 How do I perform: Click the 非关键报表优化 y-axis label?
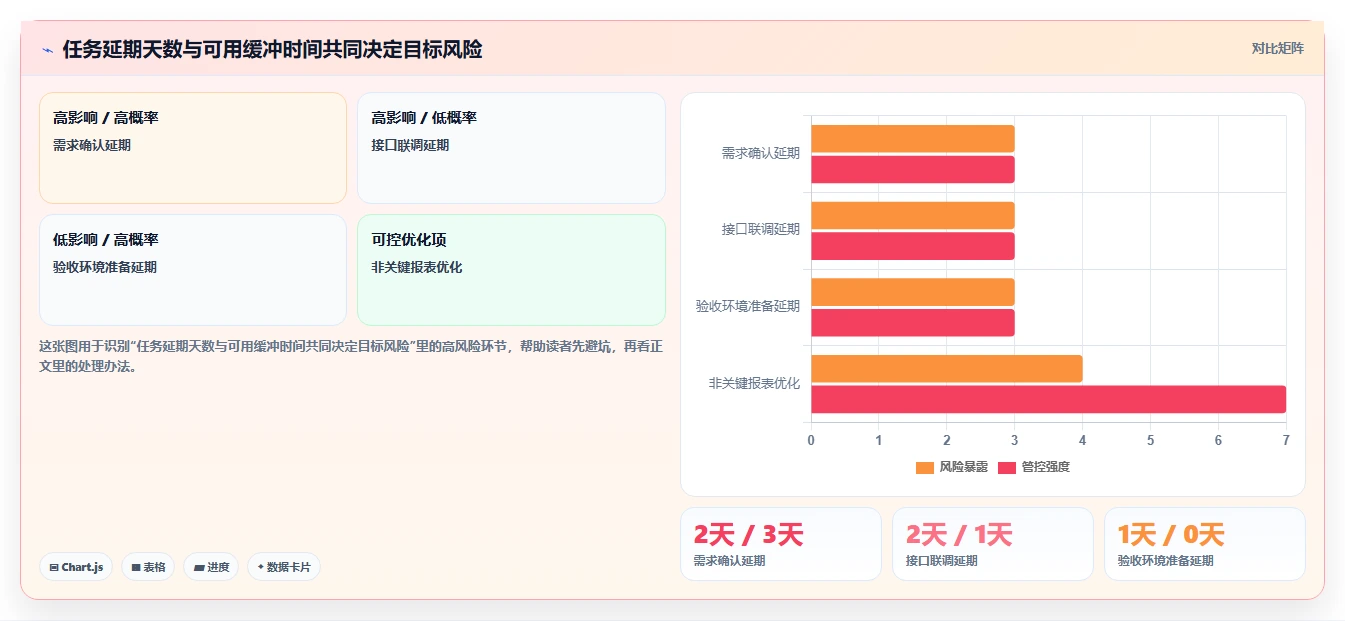754,384
